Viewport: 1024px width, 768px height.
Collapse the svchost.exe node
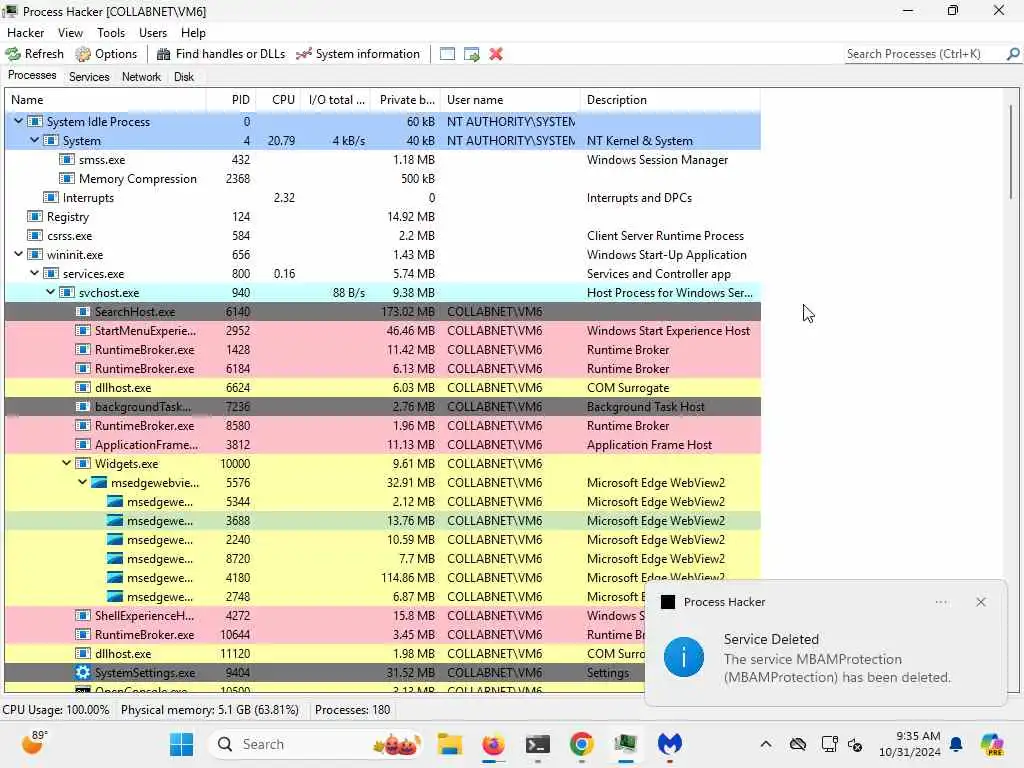pyautogui.click(x=50, y=293)
